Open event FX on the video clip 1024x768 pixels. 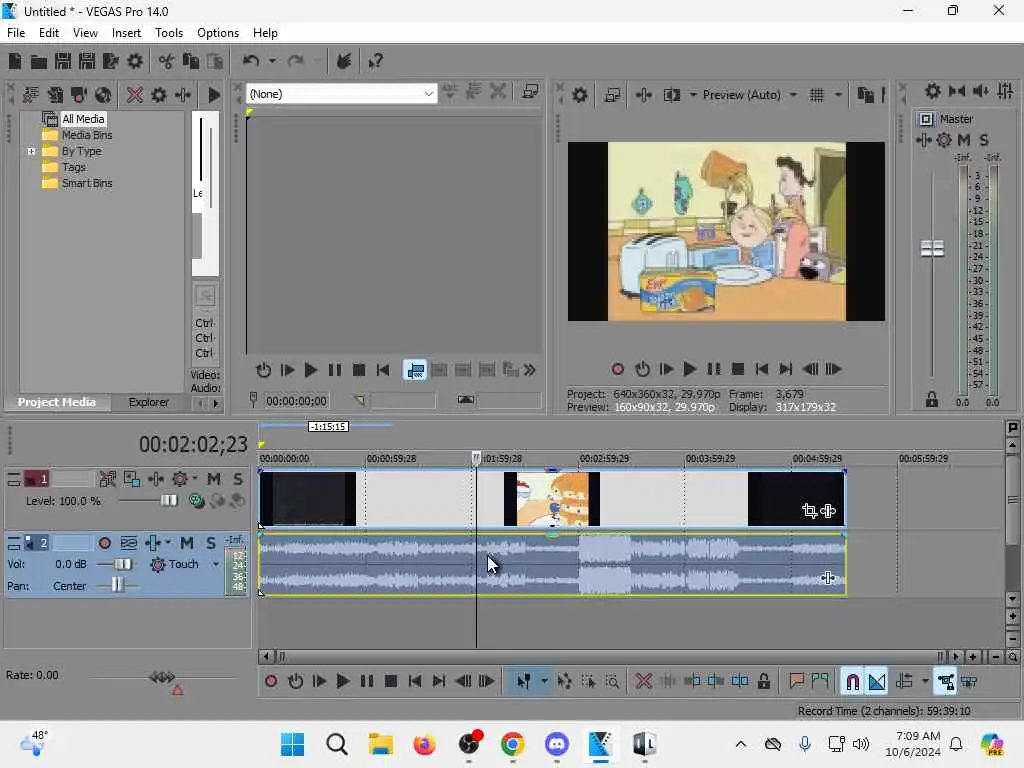click(x=828, y=511)
